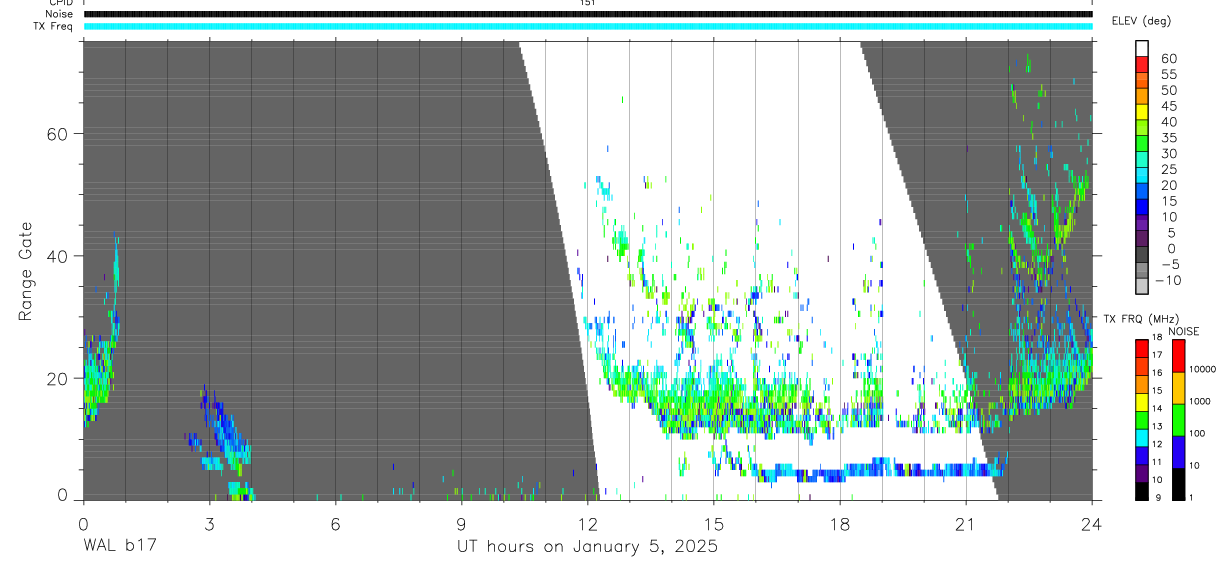Click the "100" label on the NOISE scale
This screenshot has width=1228, height=567.
[1199, 433]
